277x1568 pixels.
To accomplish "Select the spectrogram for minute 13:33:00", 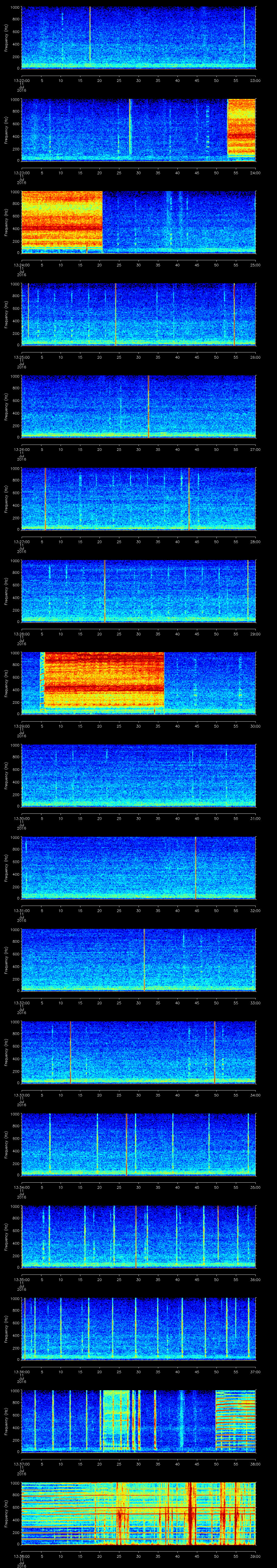I will pos(138,1052).
